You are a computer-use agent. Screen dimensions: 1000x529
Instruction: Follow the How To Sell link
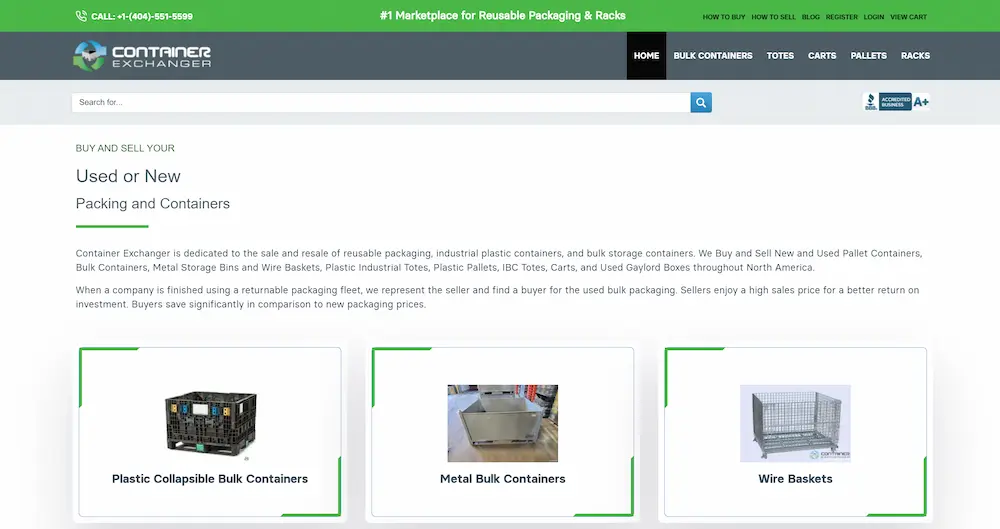pyautogui.click(x=774, y=17)
